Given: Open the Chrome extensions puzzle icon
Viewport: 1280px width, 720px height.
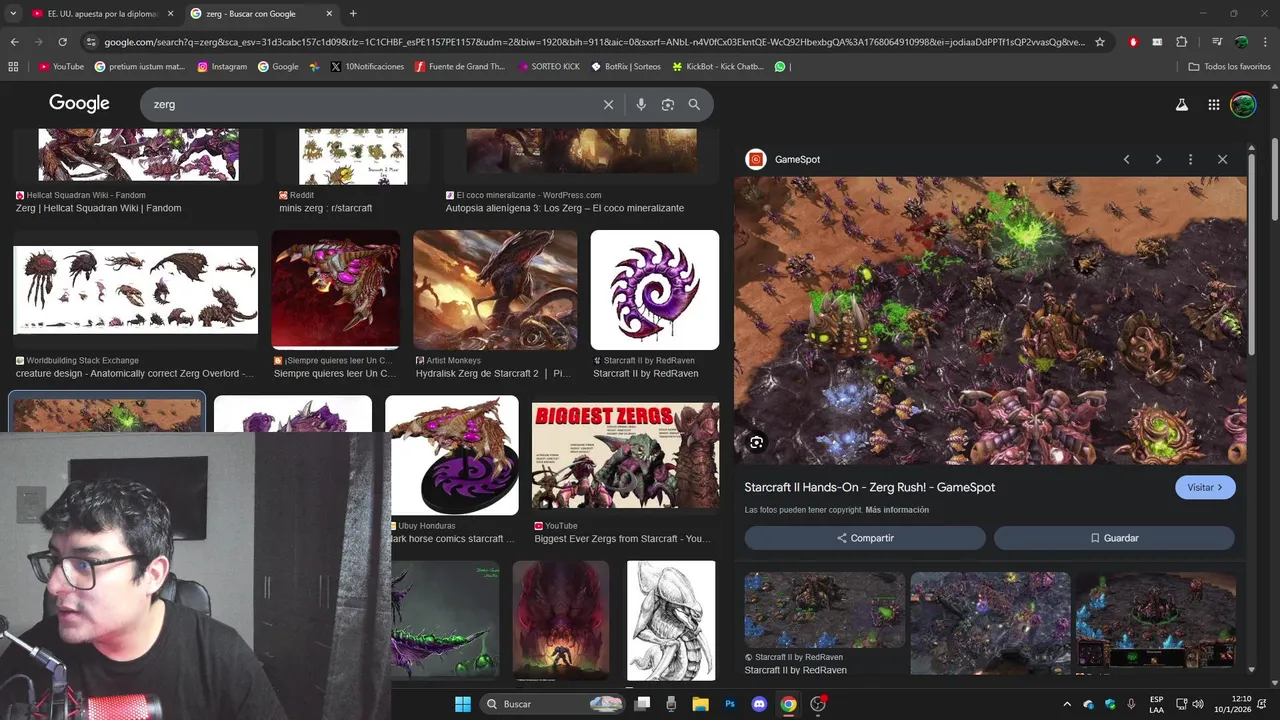Looking at the screenshot, I should [1181, 42].
